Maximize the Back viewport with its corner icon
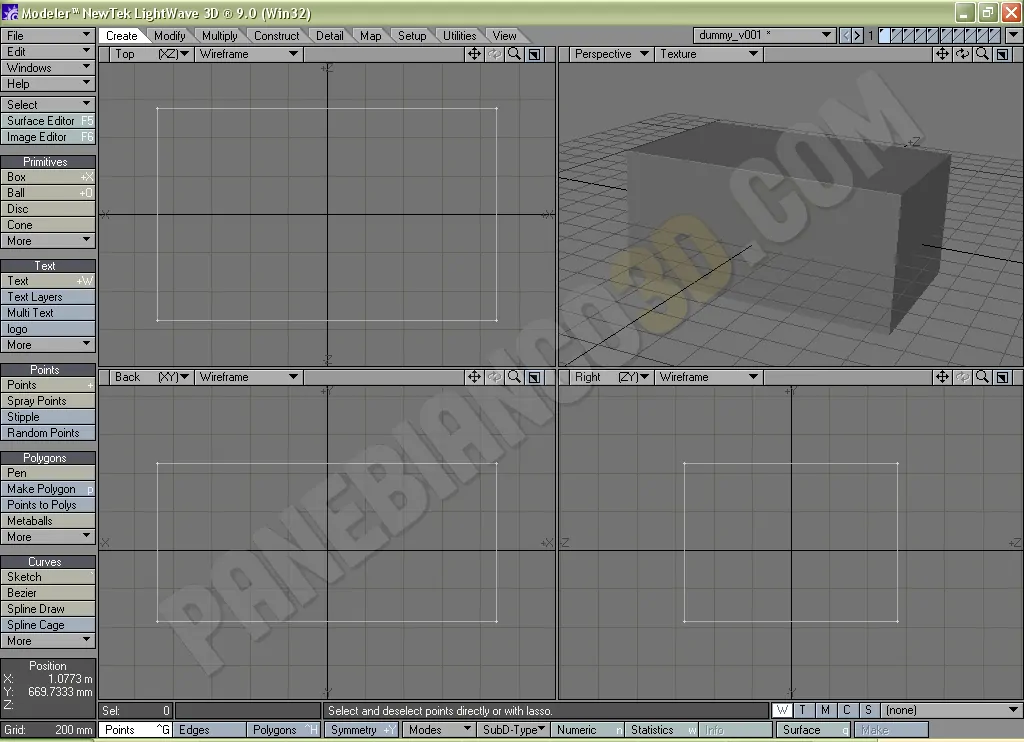The height and width of the screenshot is (742, 1024). point(534,377)
